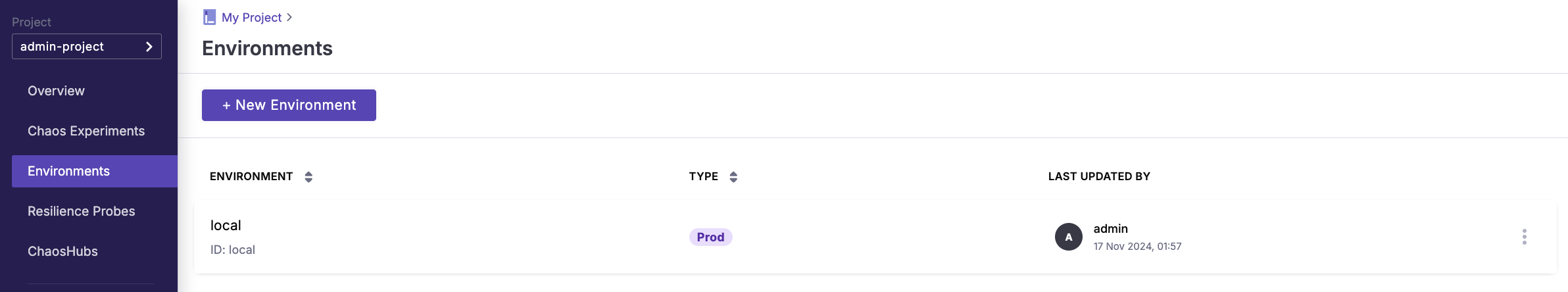The image size is (1568, 292).
Task: Click the Last Updated By column header
Action: pyautogui.click(x=1099, y=176)
